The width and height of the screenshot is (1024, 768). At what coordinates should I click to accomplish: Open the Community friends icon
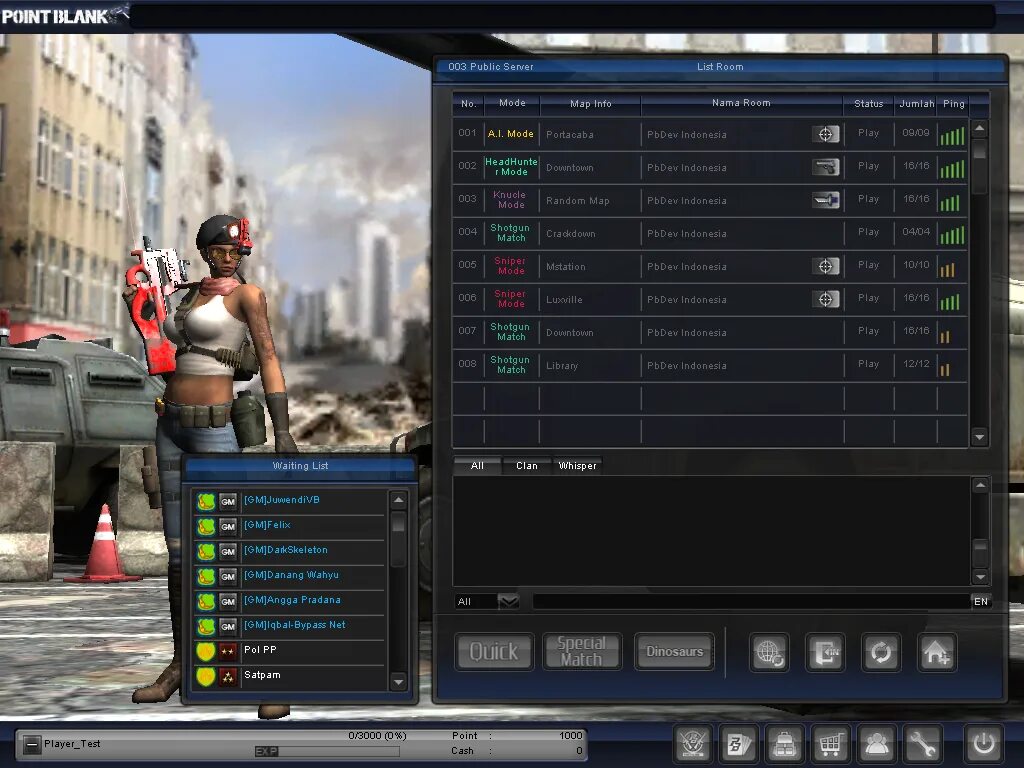point(877,744)
